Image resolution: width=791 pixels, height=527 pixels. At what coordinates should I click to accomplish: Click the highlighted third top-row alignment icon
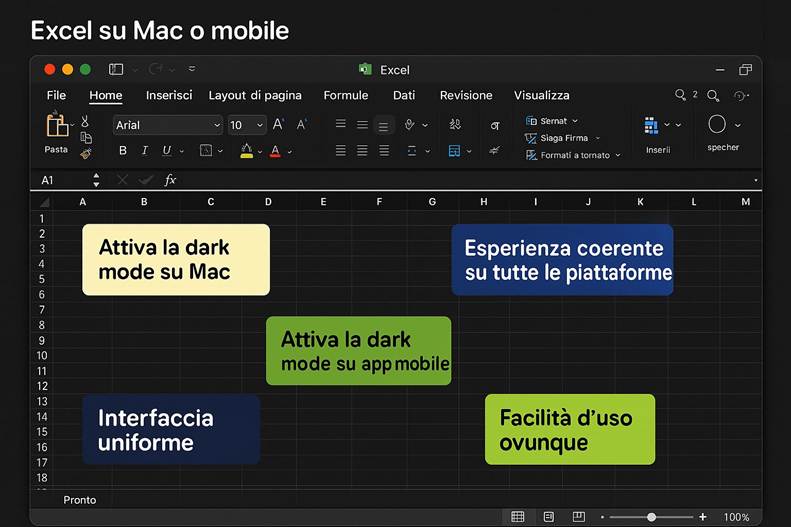[x=383, y=126]
